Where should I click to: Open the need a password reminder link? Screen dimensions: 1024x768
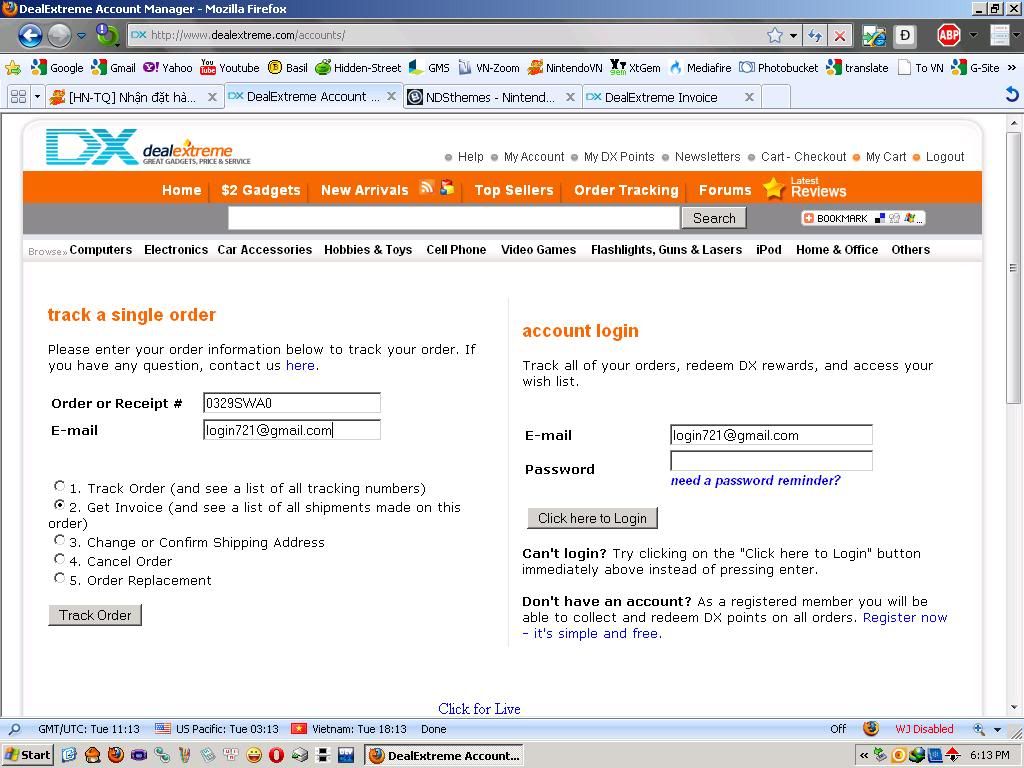756,481
